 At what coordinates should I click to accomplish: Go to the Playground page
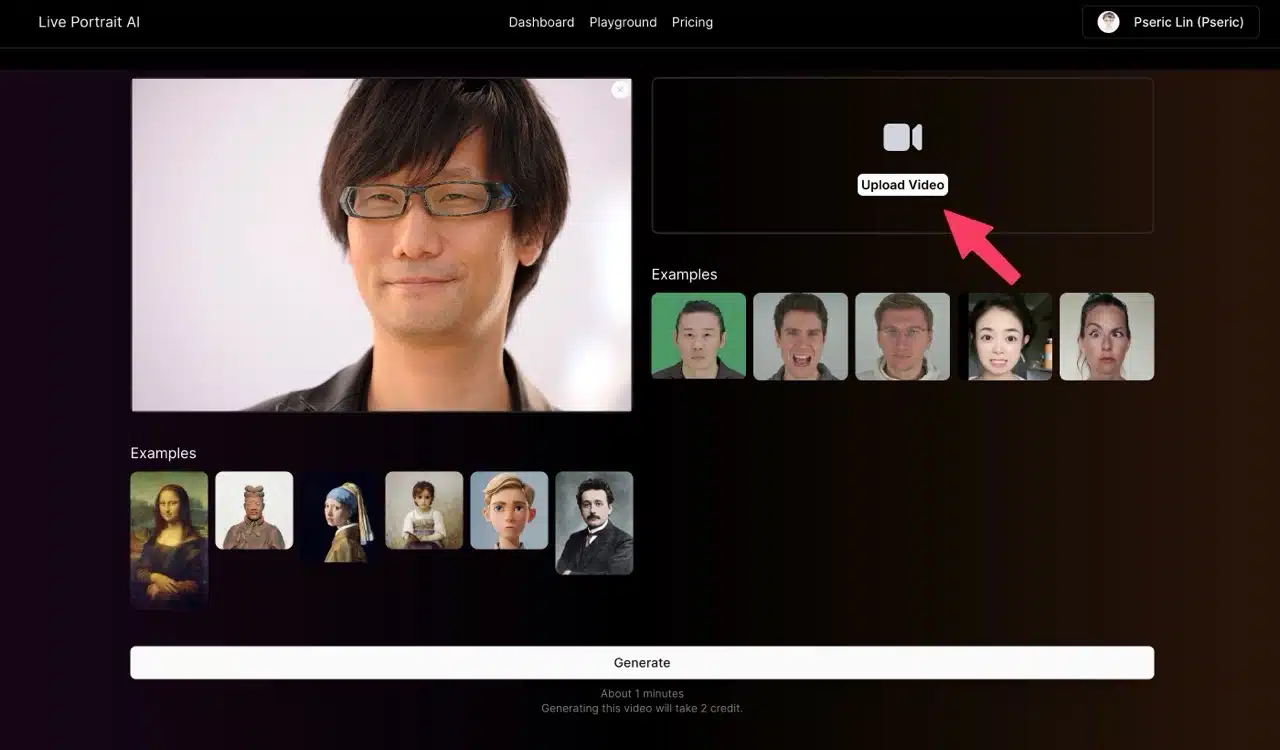tap(623, 22)
